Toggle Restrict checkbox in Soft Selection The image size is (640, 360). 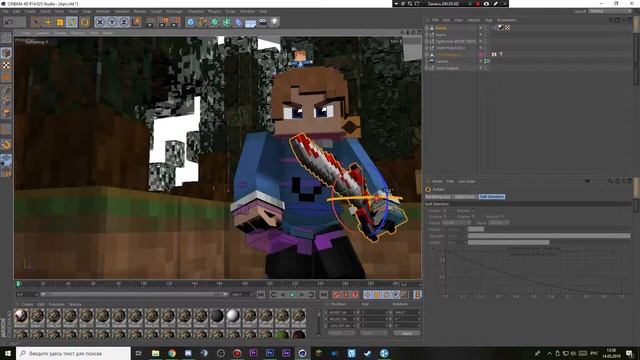502,216
